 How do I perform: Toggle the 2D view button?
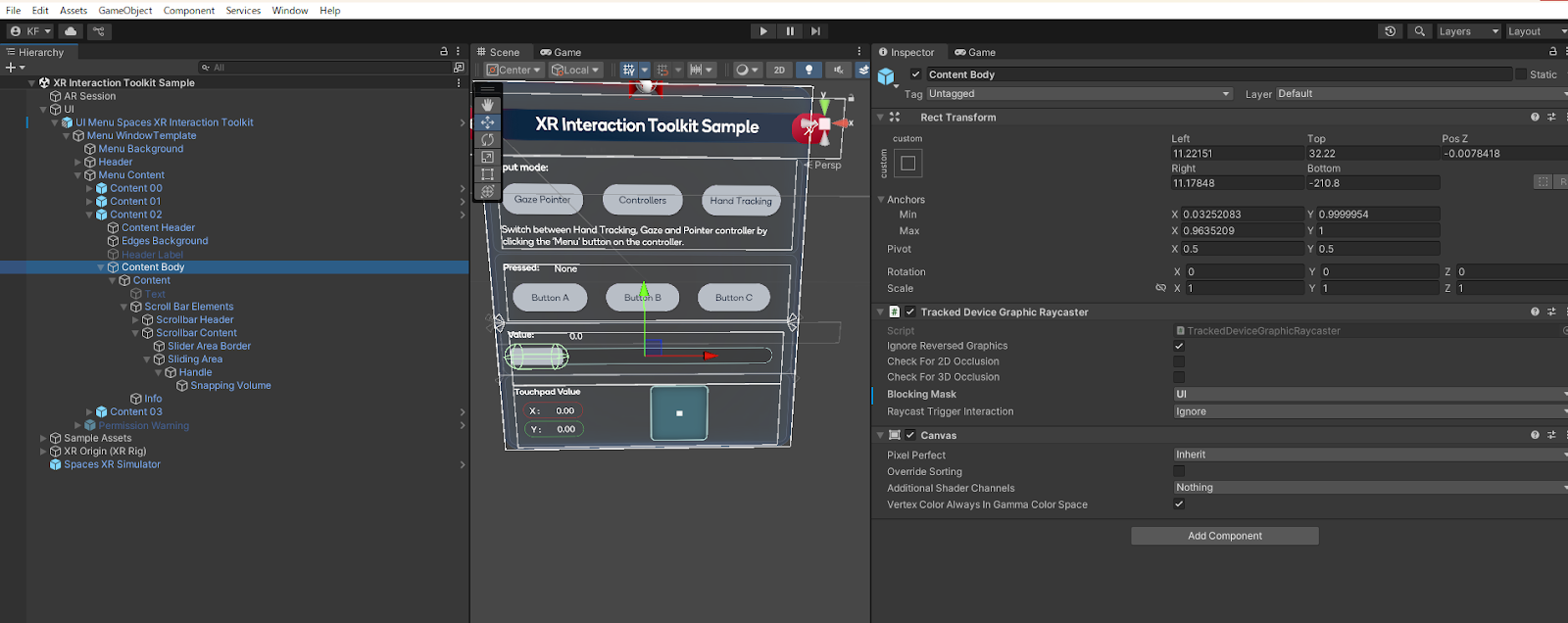click(x=779, y=70)
